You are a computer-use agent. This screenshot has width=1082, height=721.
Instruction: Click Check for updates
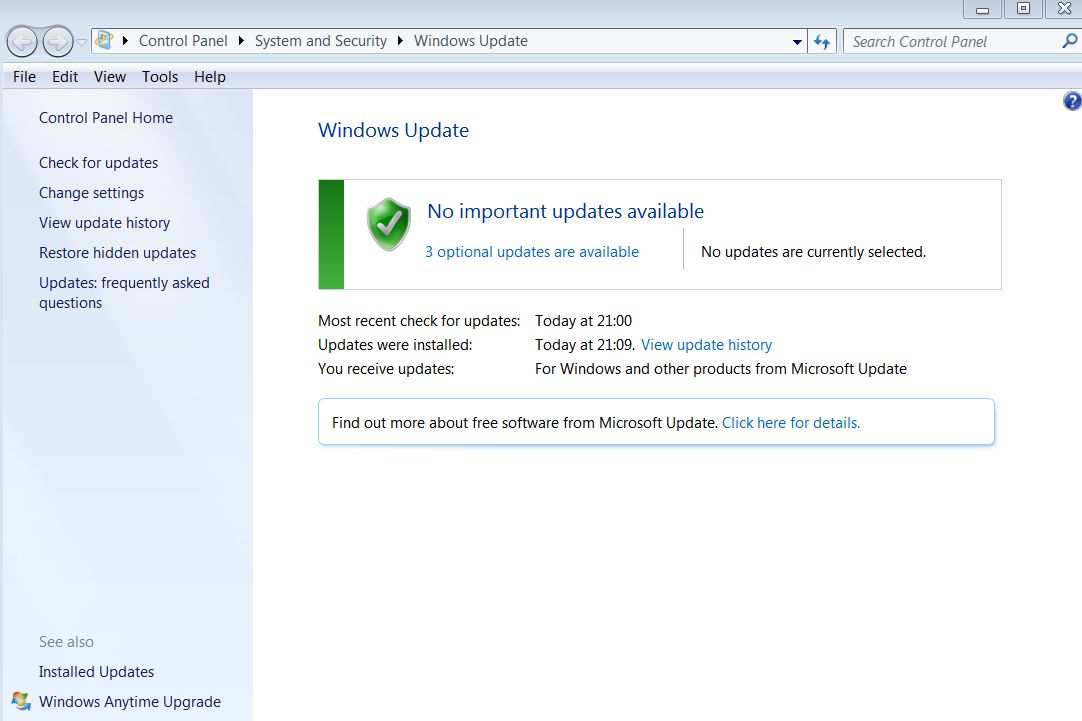tap(99, 163)
